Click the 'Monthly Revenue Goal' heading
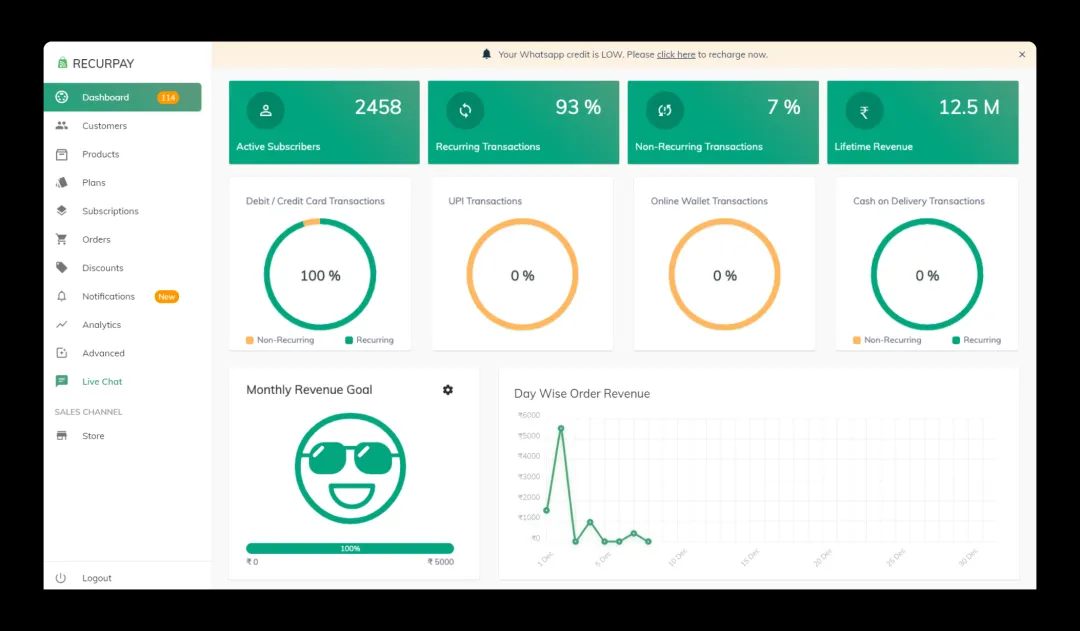Image resolution: width=1080 pixels, height=631 pixels. pos(309,390)
